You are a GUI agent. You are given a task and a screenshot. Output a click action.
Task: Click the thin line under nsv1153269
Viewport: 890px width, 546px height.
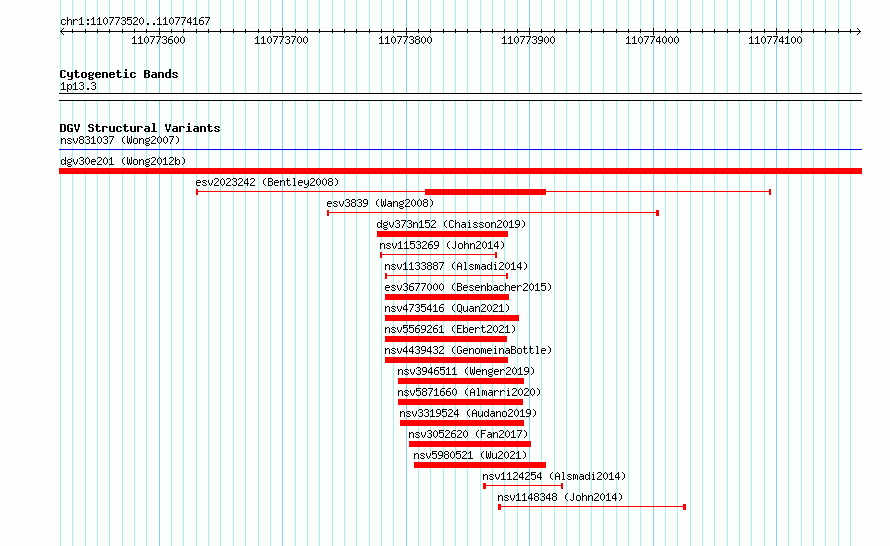[438, 255]
